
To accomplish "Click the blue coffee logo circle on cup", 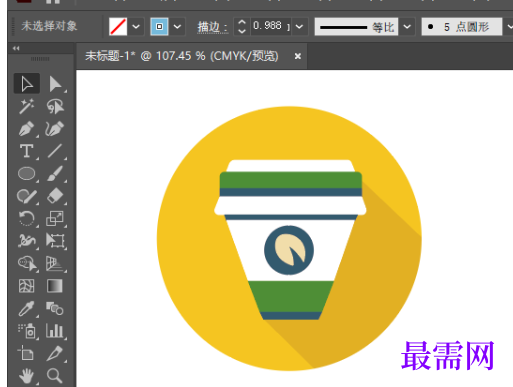I will [289, 250].
